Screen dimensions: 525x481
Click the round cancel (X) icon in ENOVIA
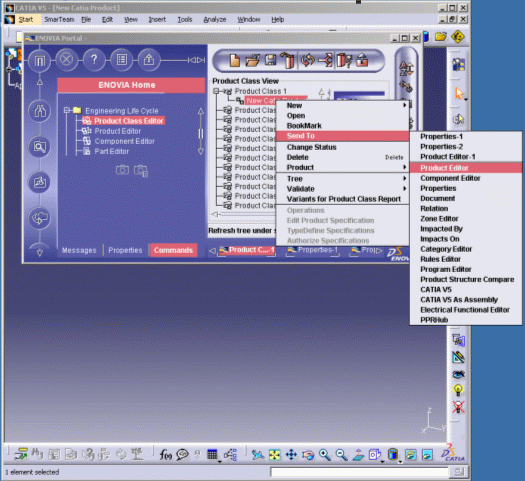coord(66,60)
